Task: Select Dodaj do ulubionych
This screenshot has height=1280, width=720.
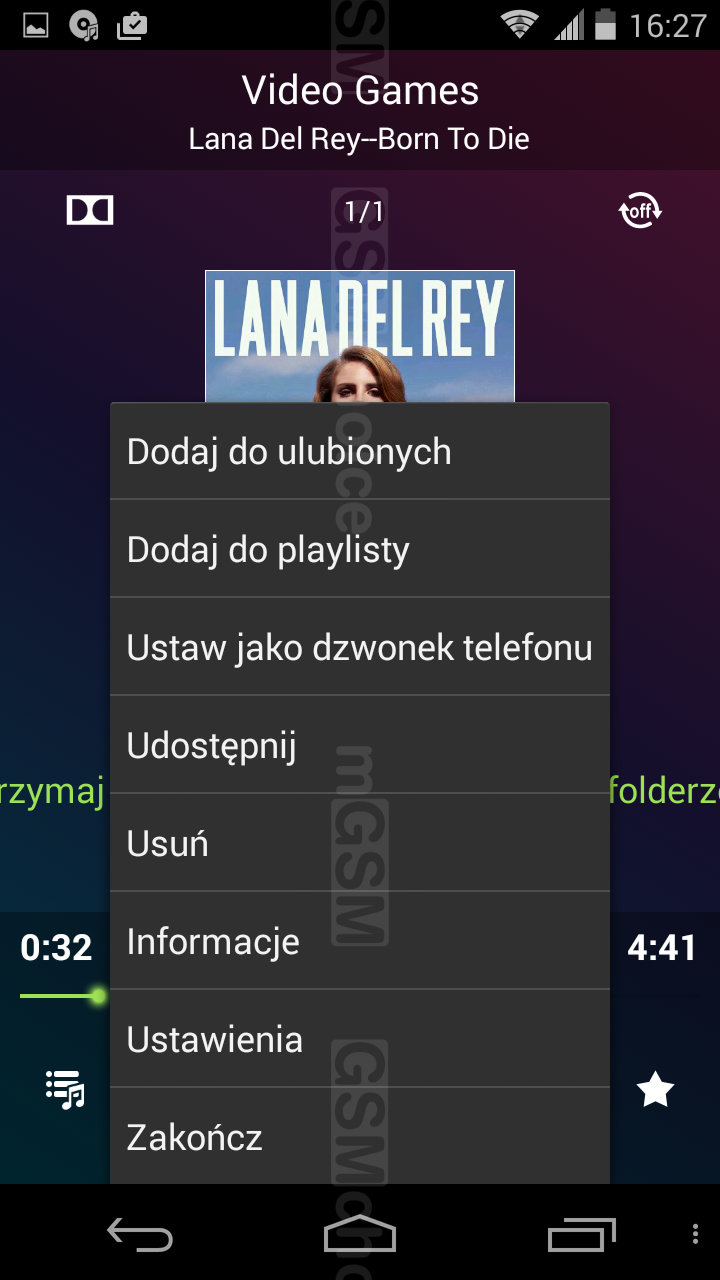Action: [x=360, y=451]
